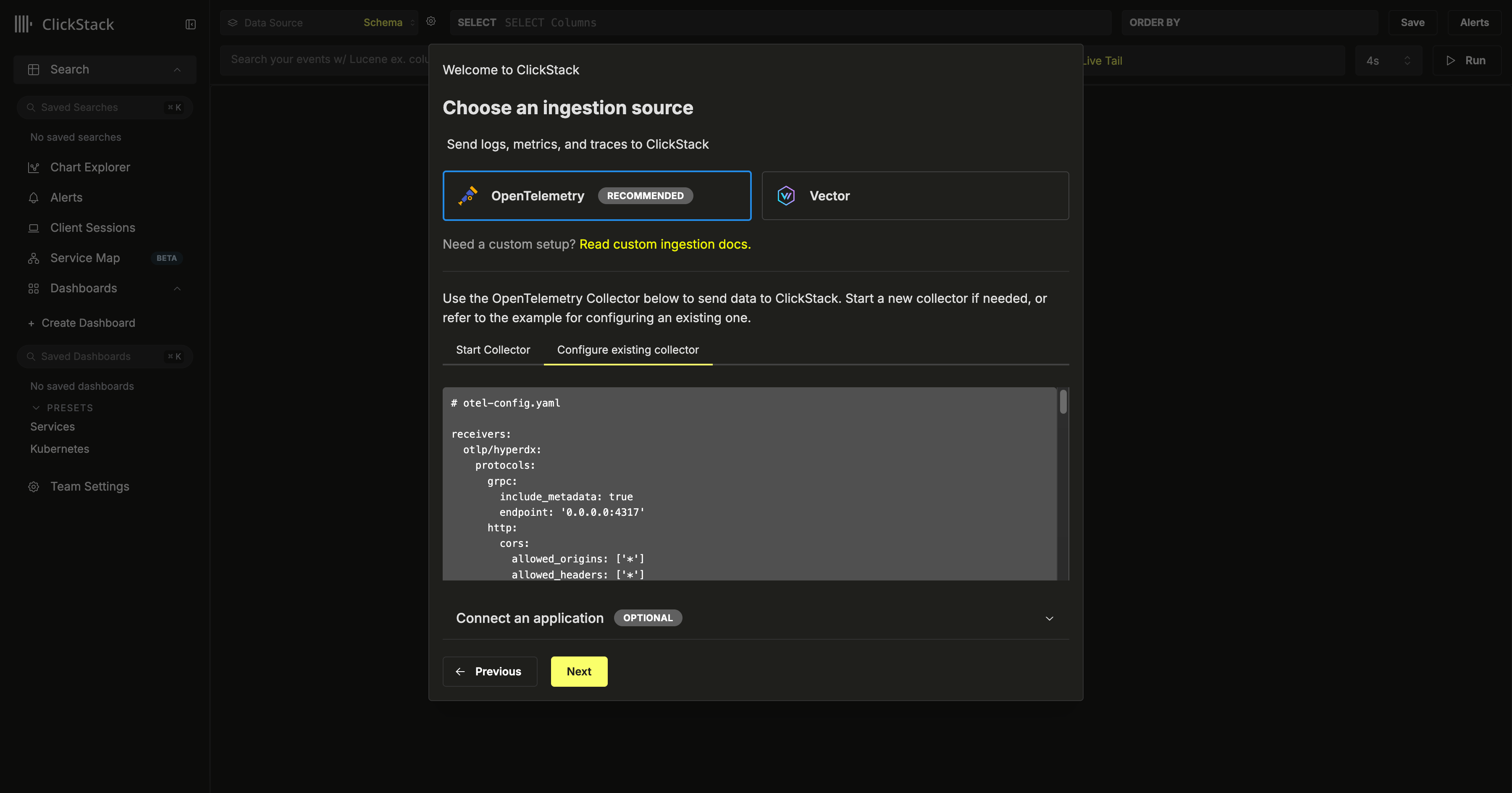Click the code block scrollbar thumb
The image size is (1512, 793).
tap(1063, 402)
